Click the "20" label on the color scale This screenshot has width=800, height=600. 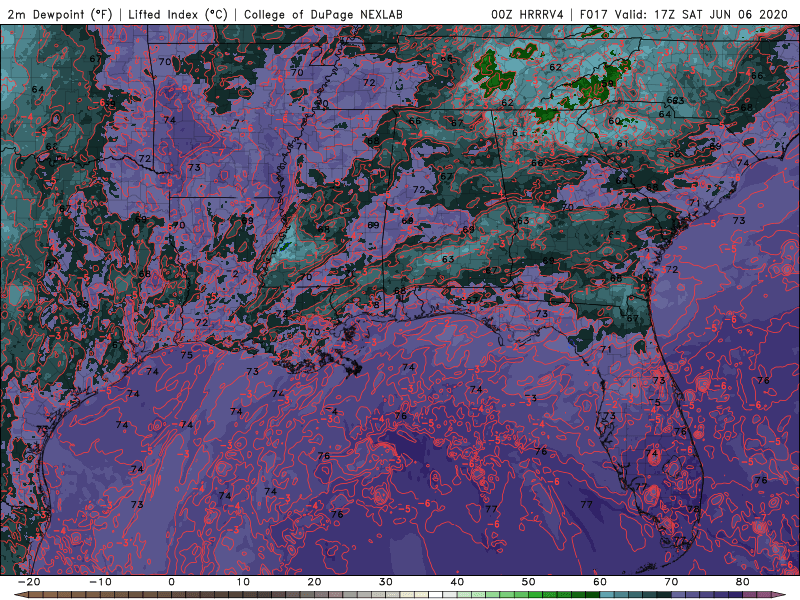314,582
